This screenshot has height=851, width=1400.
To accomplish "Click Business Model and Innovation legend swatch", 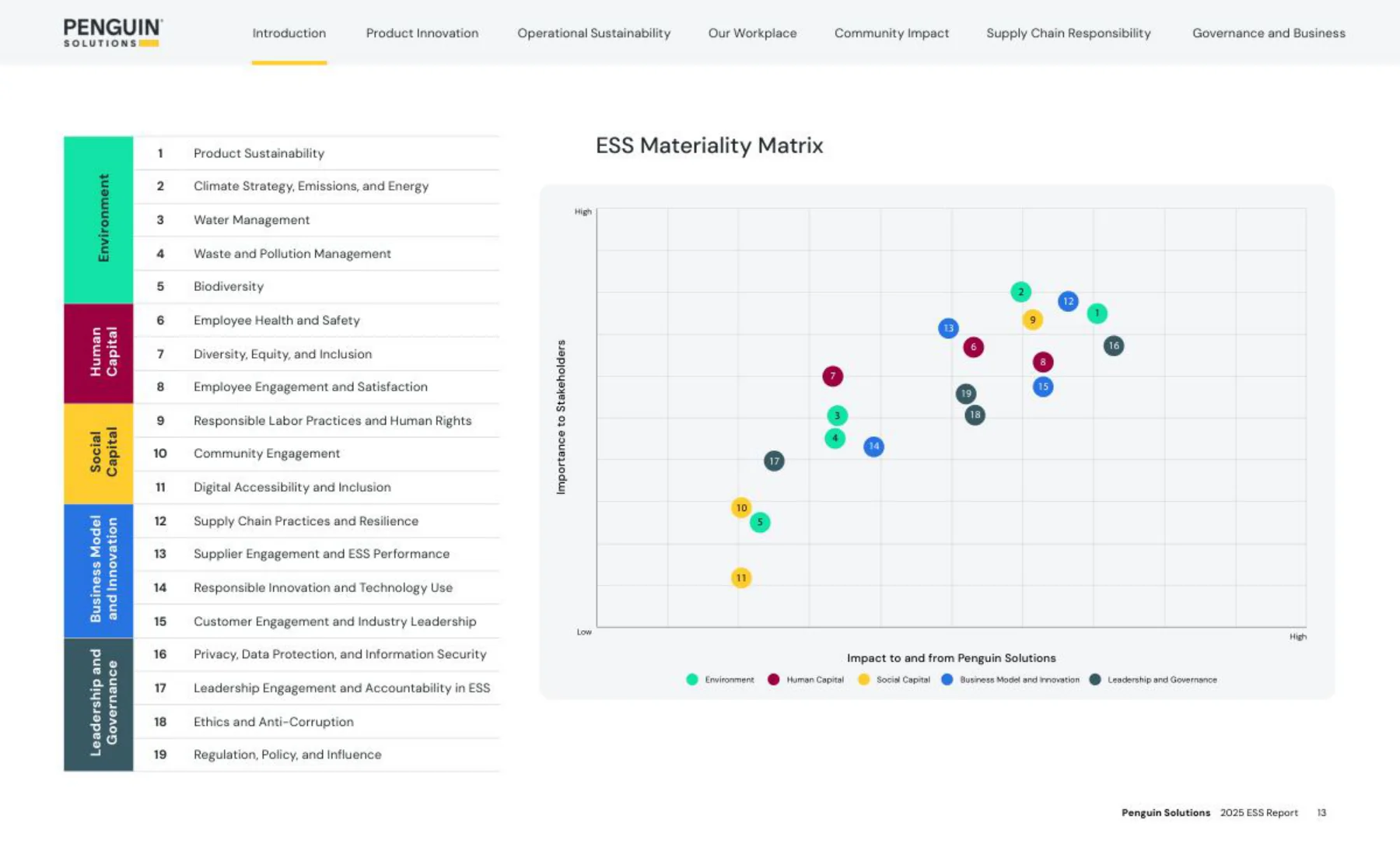I will (x=947, y=680).
